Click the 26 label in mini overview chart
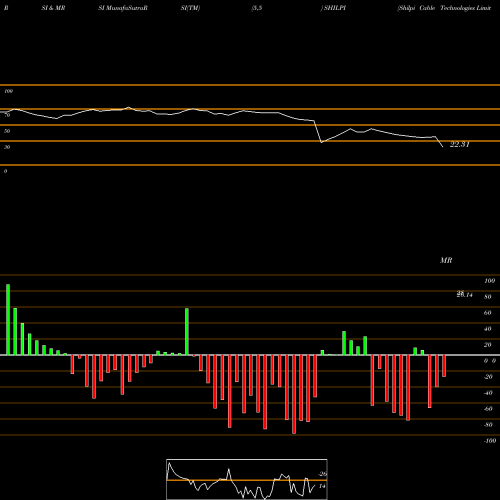Image resolution: width=500 pixels, height=500 pixels. click(322, 474)
